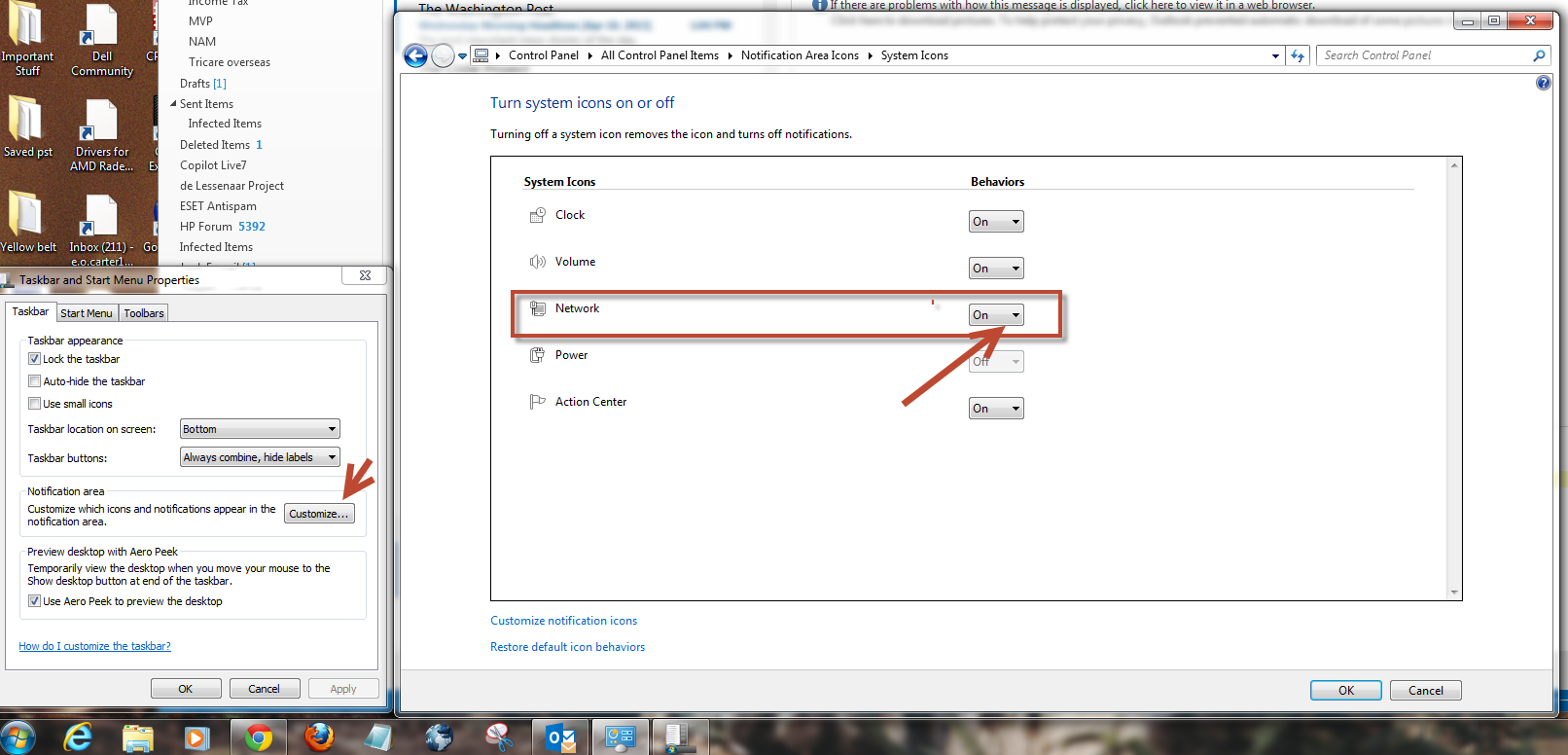Switch to Control Panel taskbar icon
The width and height of the screenshot is (1568, 755).
[620, 738]
